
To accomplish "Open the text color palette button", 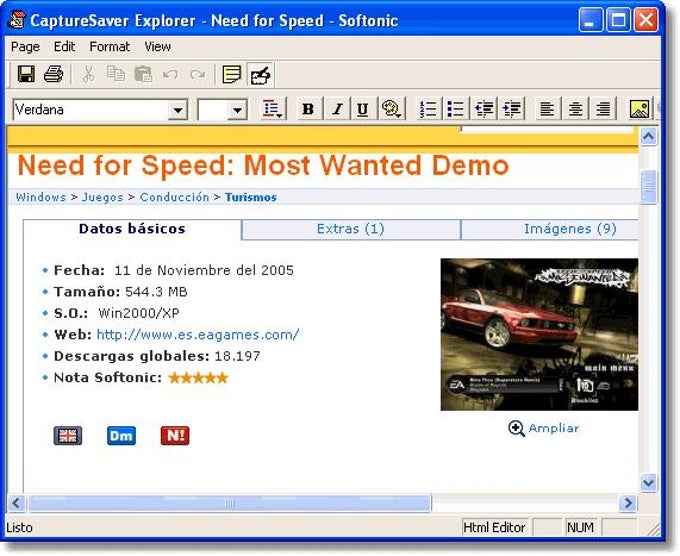I will 392,108.
